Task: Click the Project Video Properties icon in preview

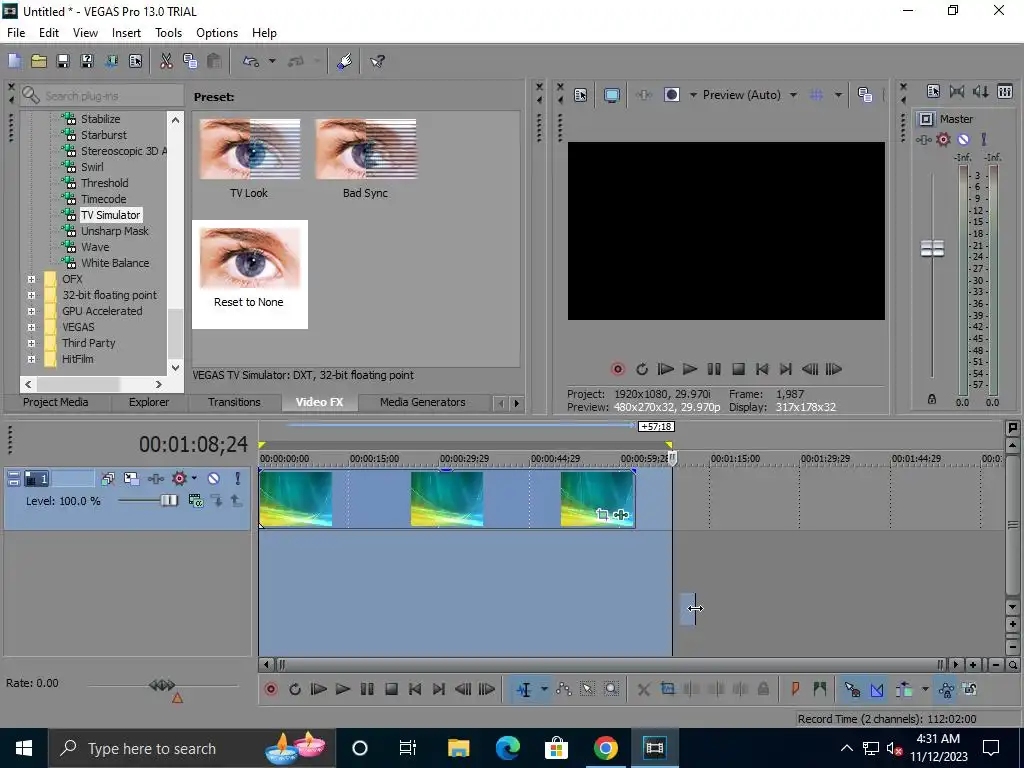Action: coord(581,95)
